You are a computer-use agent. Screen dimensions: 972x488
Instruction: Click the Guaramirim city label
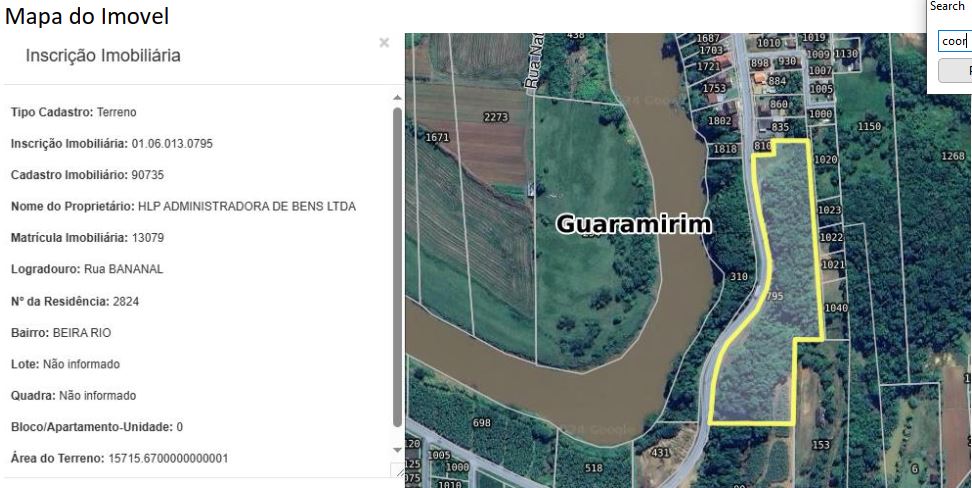click(634, 224)
